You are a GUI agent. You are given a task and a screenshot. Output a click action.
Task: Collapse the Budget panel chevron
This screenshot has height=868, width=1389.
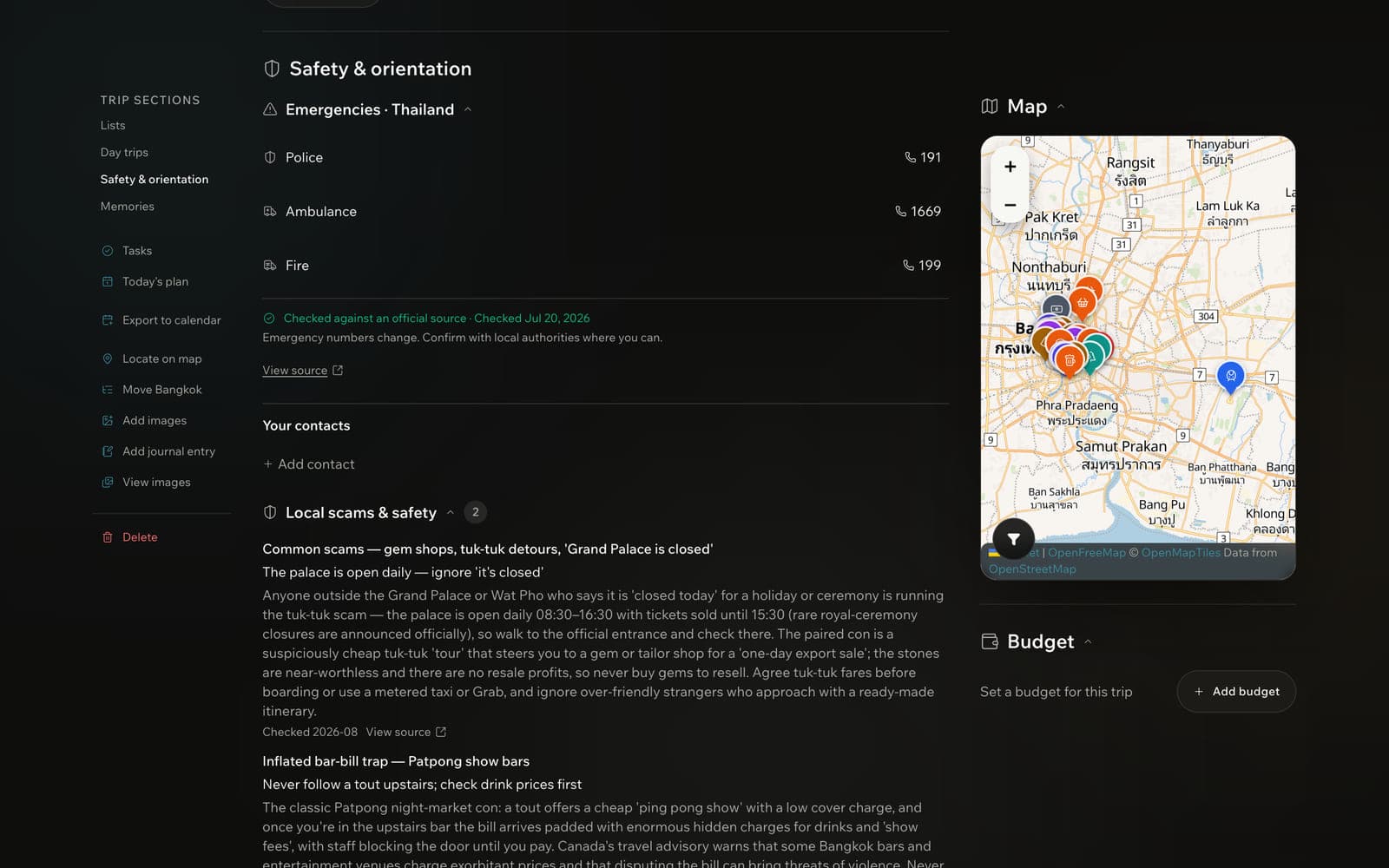point(1088,642)
